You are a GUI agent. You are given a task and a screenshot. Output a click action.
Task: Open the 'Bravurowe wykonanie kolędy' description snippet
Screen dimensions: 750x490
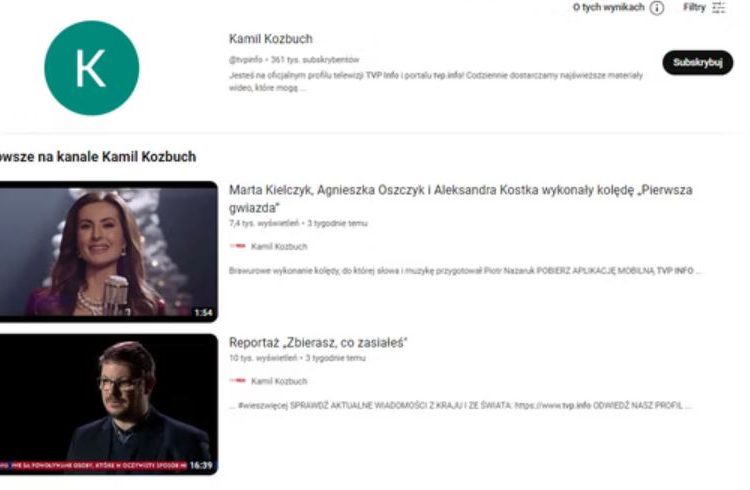click(x=465, y=271)
